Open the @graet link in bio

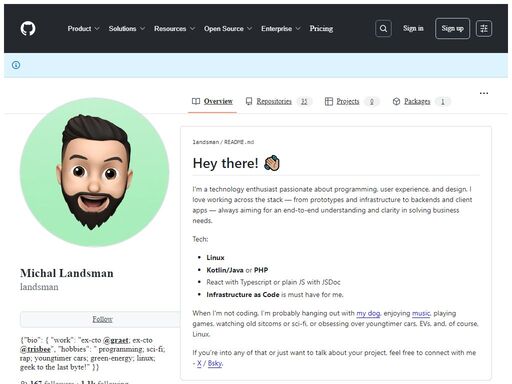pos(116,340)
